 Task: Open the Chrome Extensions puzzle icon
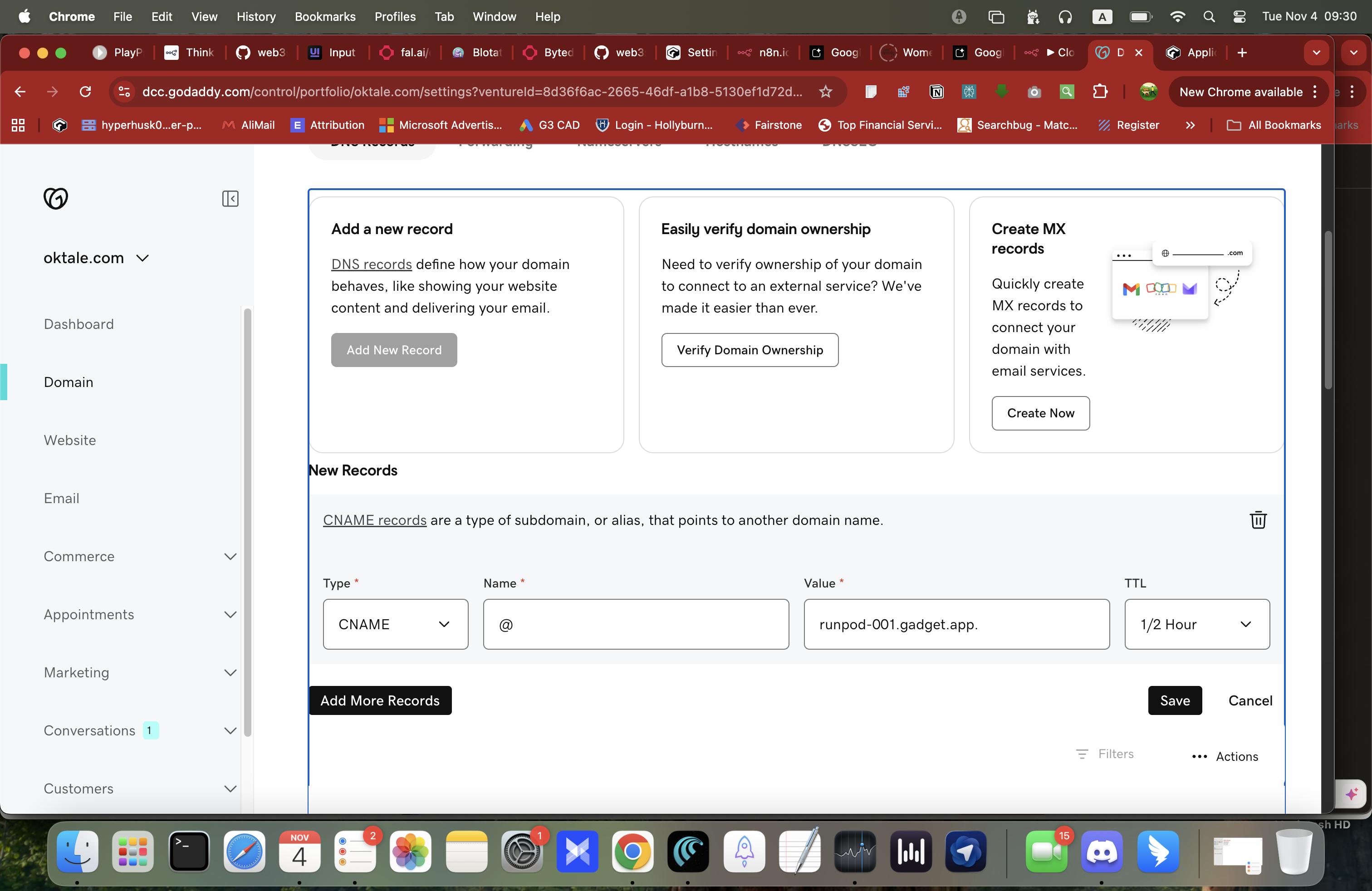pos(1100,92)
